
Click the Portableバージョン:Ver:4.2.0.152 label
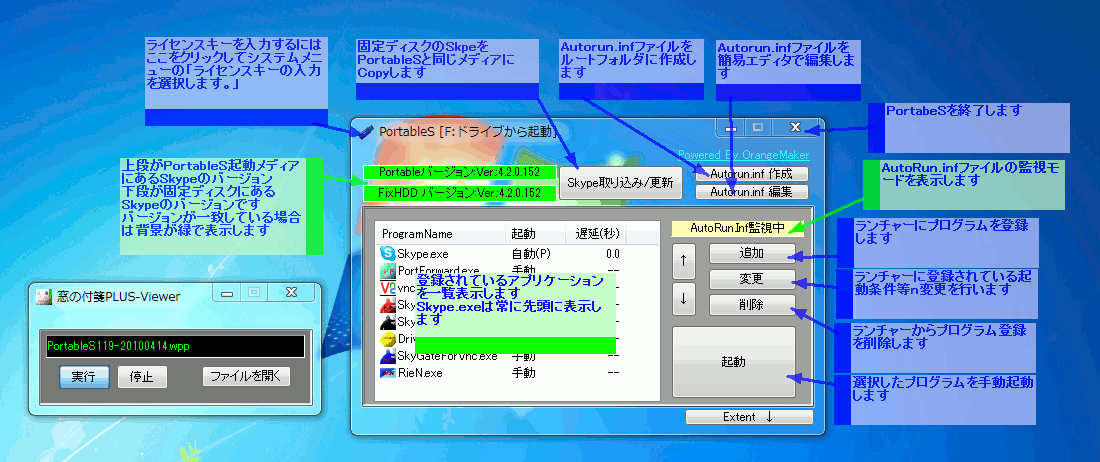point(460,172)
